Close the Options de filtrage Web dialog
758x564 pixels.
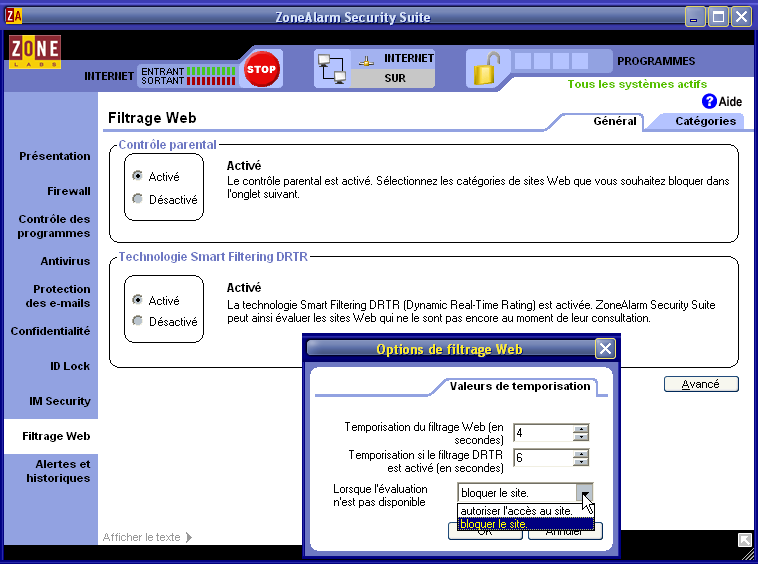[605, 348]
